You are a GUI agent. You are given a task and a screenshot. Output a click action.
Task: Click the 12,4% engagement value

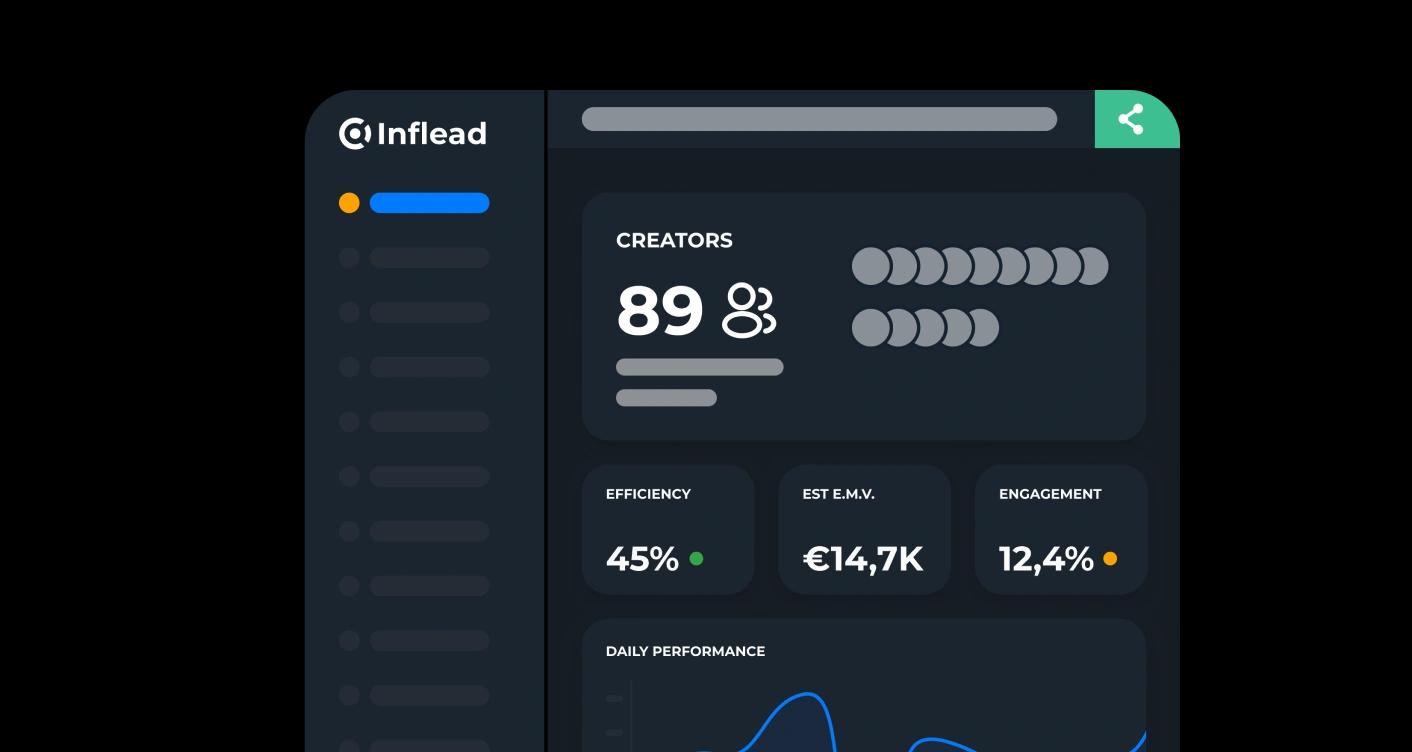[1046, 559]
